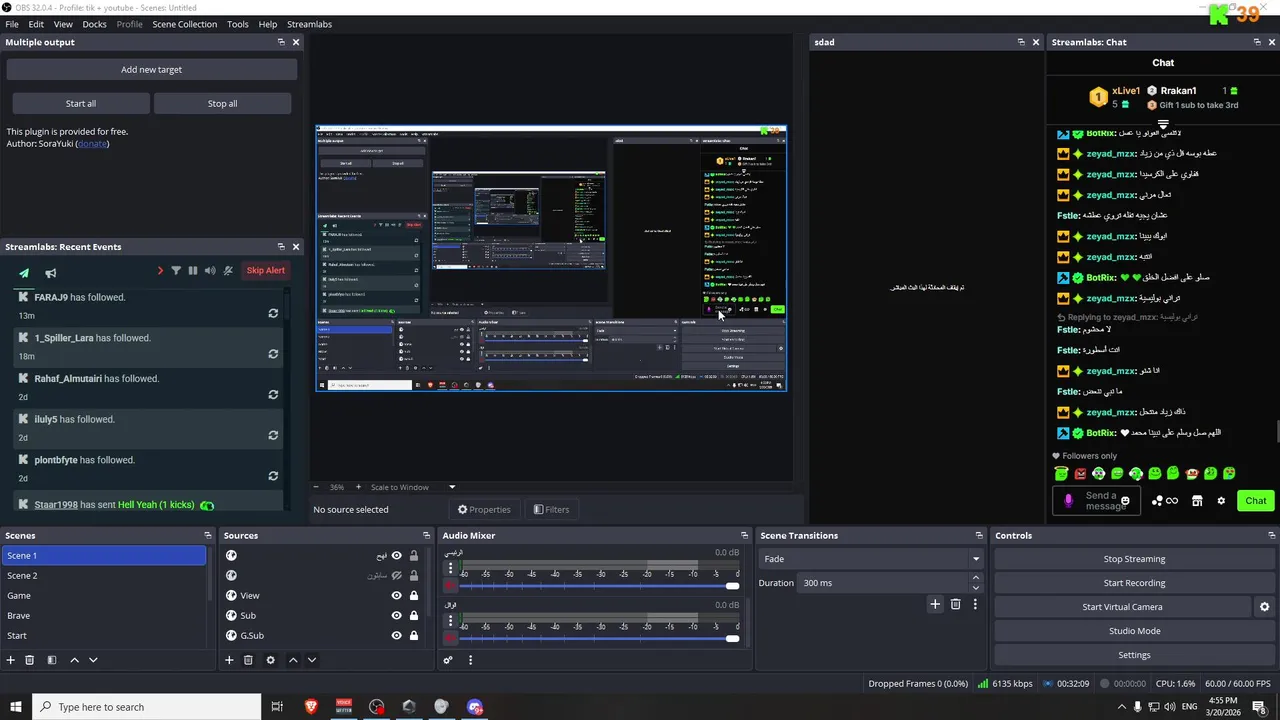Mute the second Audio Mixer channel

(x=450, y=638)
